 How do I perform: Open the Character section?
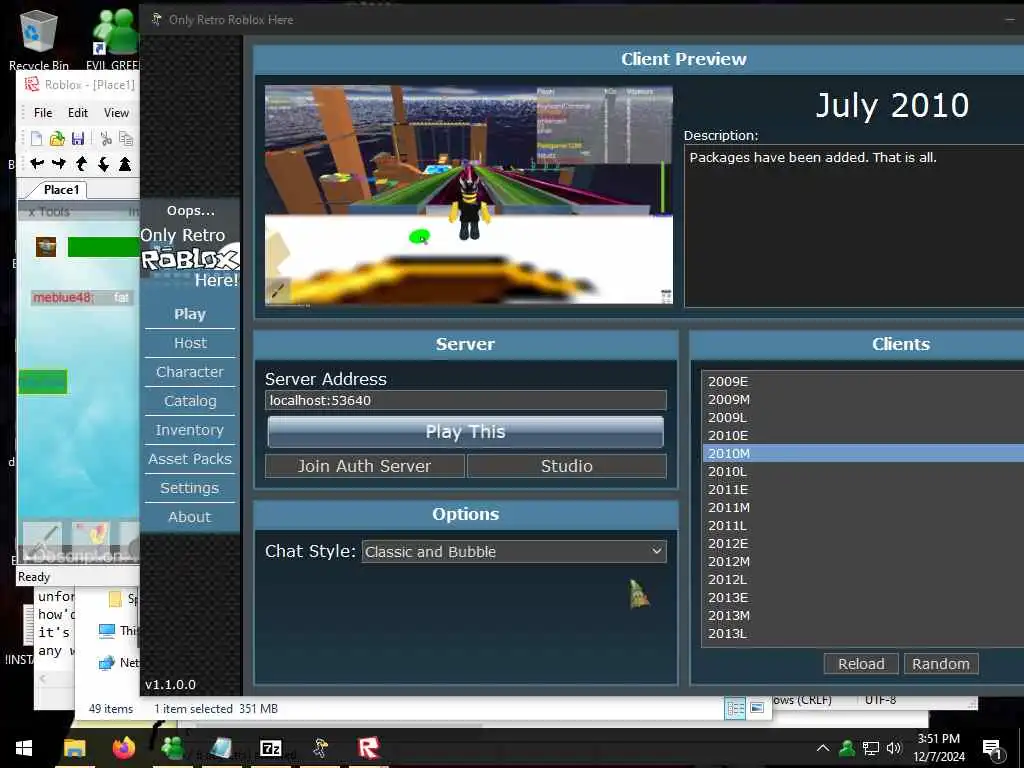pyautogui.click(x=189, y=372)
